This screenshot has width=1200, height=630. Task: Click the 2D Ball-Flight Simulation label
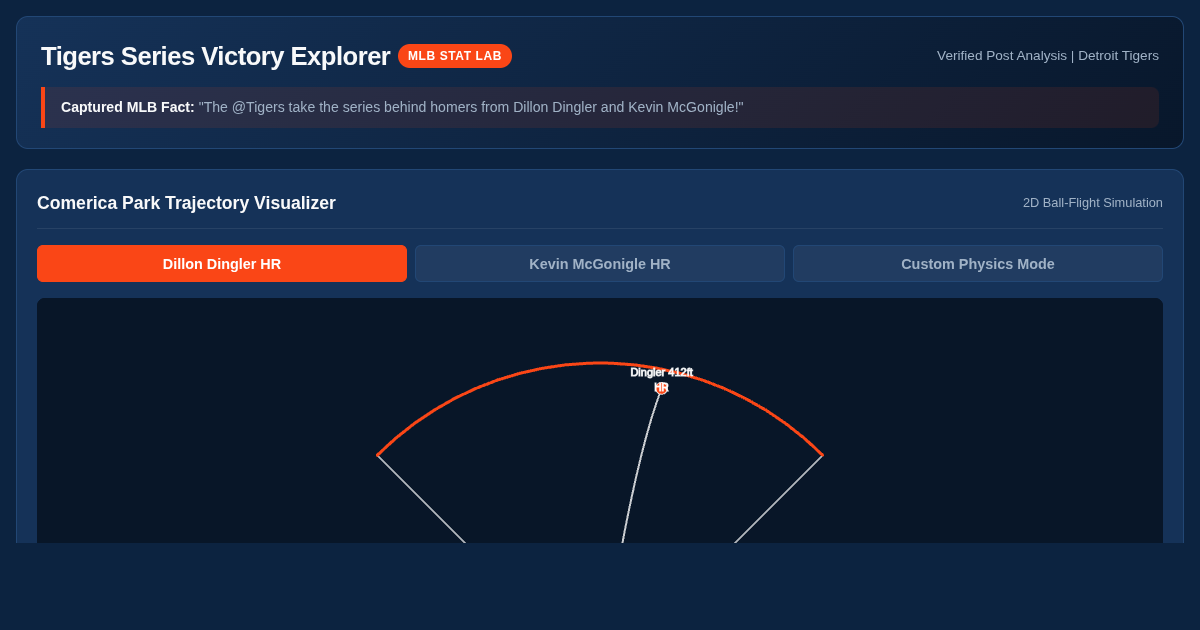1093,203
